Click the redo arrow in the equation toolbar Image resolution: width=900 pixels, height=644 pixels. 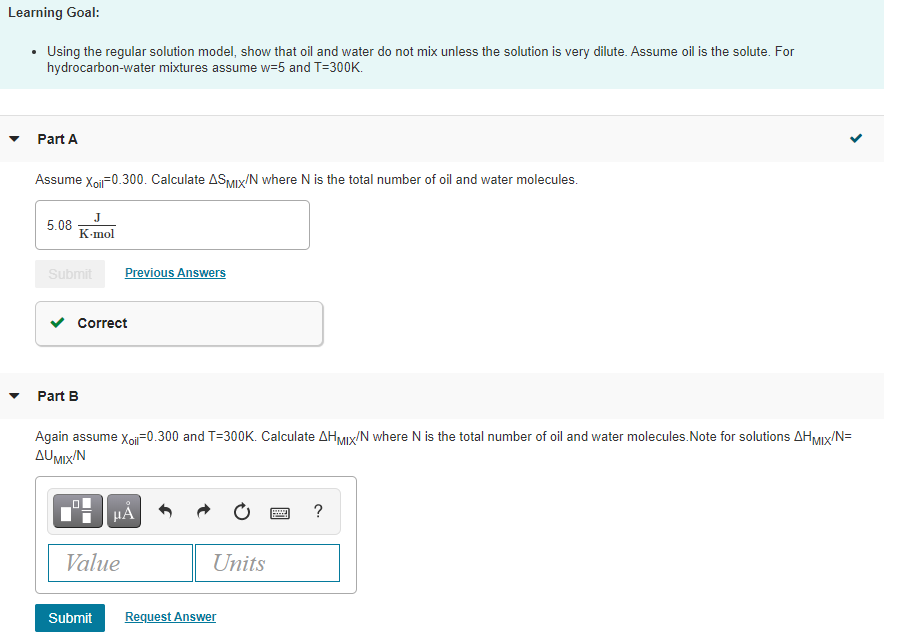[x=203, y=511]
